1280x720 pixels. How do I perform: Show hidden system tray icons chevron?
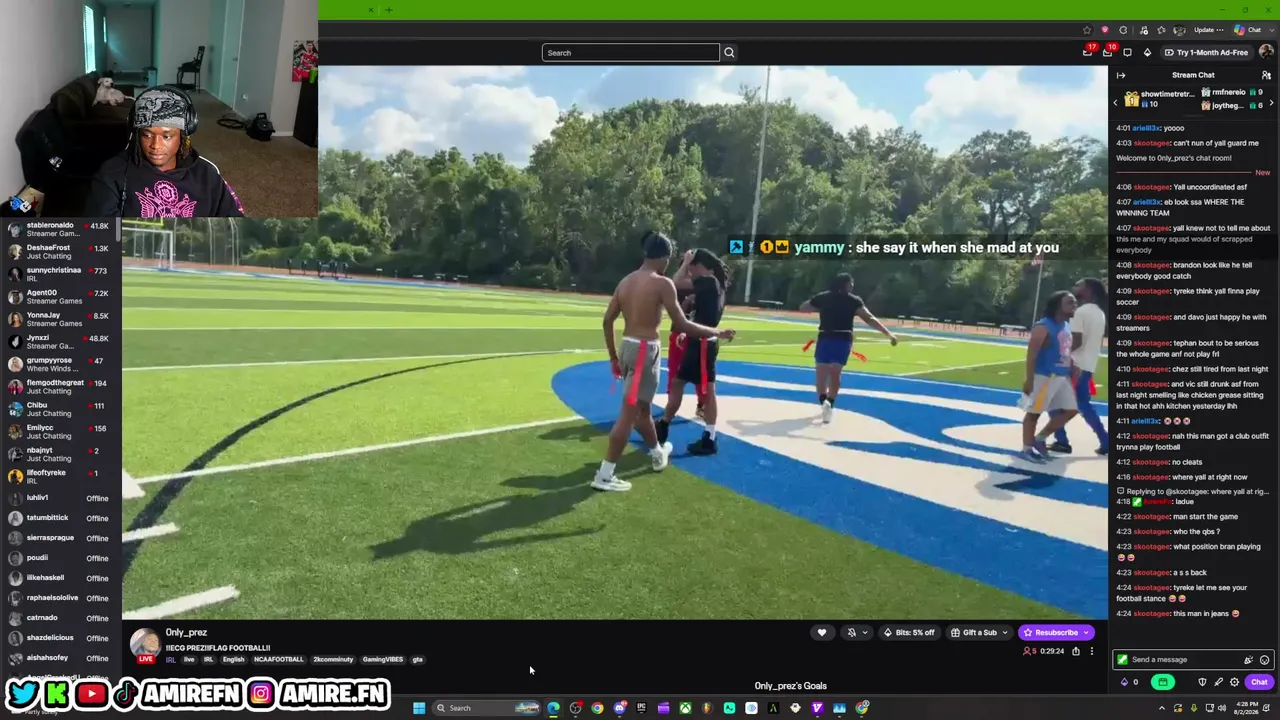pos(1161,708)
